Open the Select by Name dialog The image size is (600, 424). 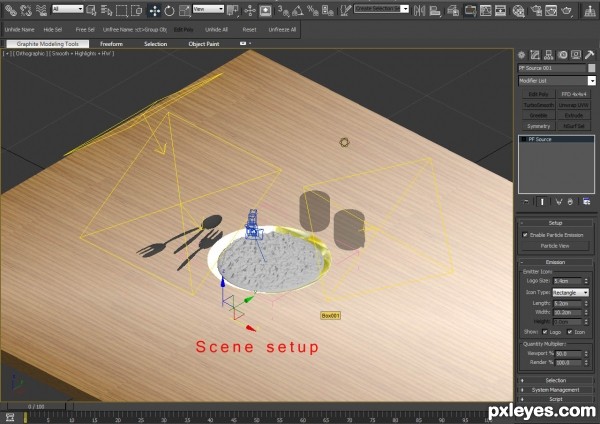(x=106, y=10)
